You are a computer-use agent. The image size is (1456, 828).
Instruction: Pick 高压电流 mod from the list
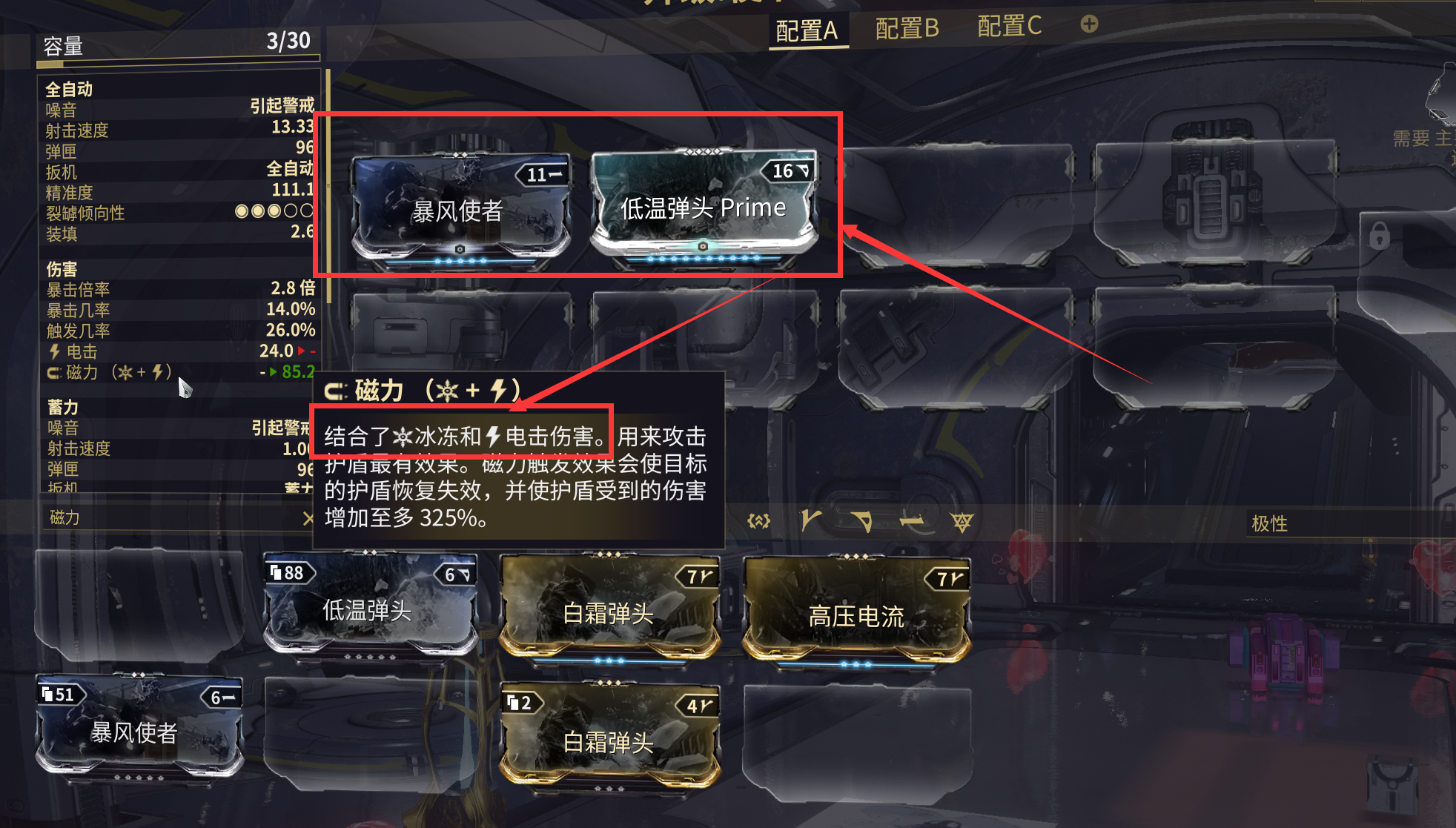pos(856,610)
